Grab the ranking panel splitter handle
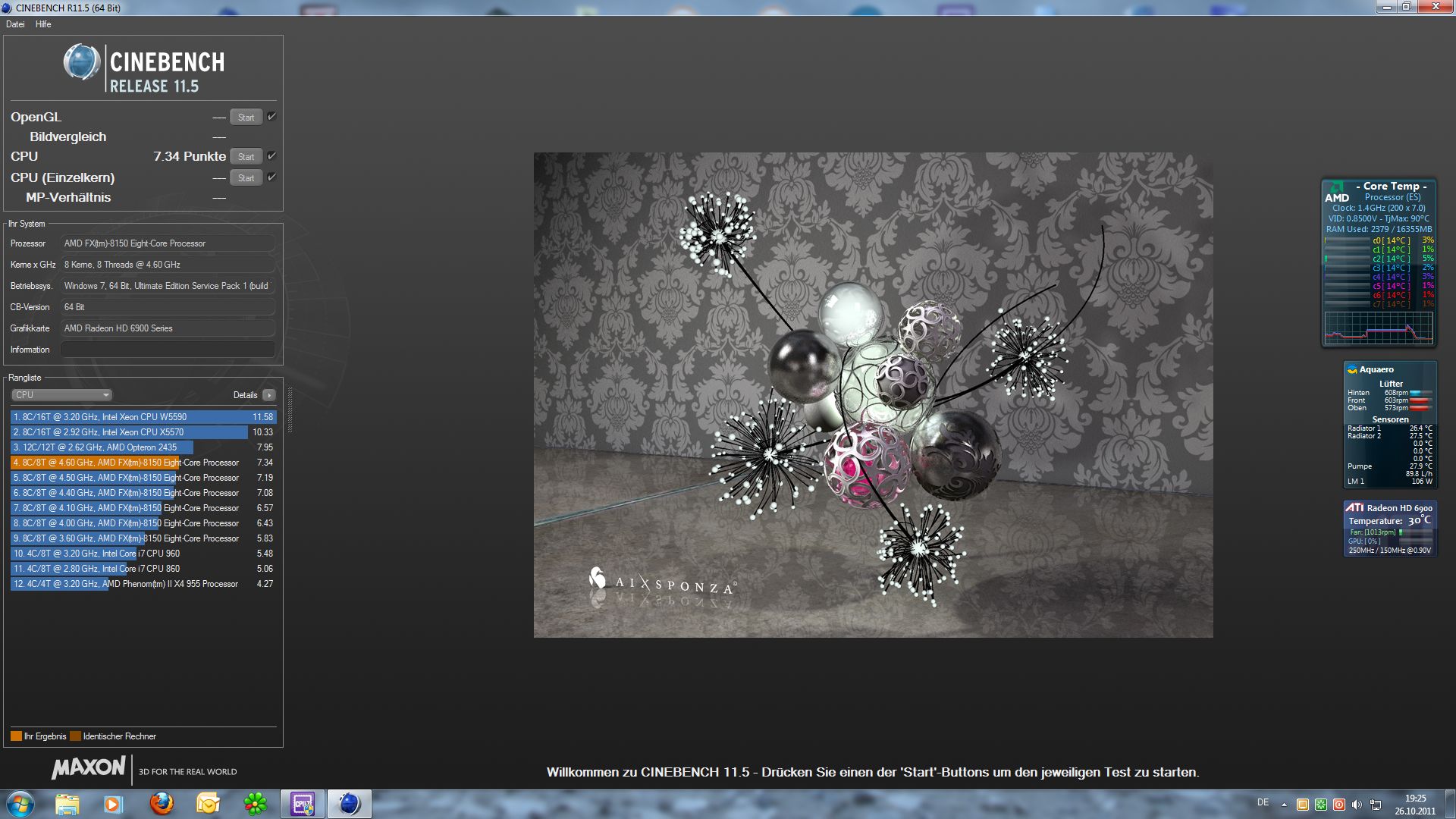Image resolution: width=1456 pixels, height=819 pixels. tap(290, 410)
